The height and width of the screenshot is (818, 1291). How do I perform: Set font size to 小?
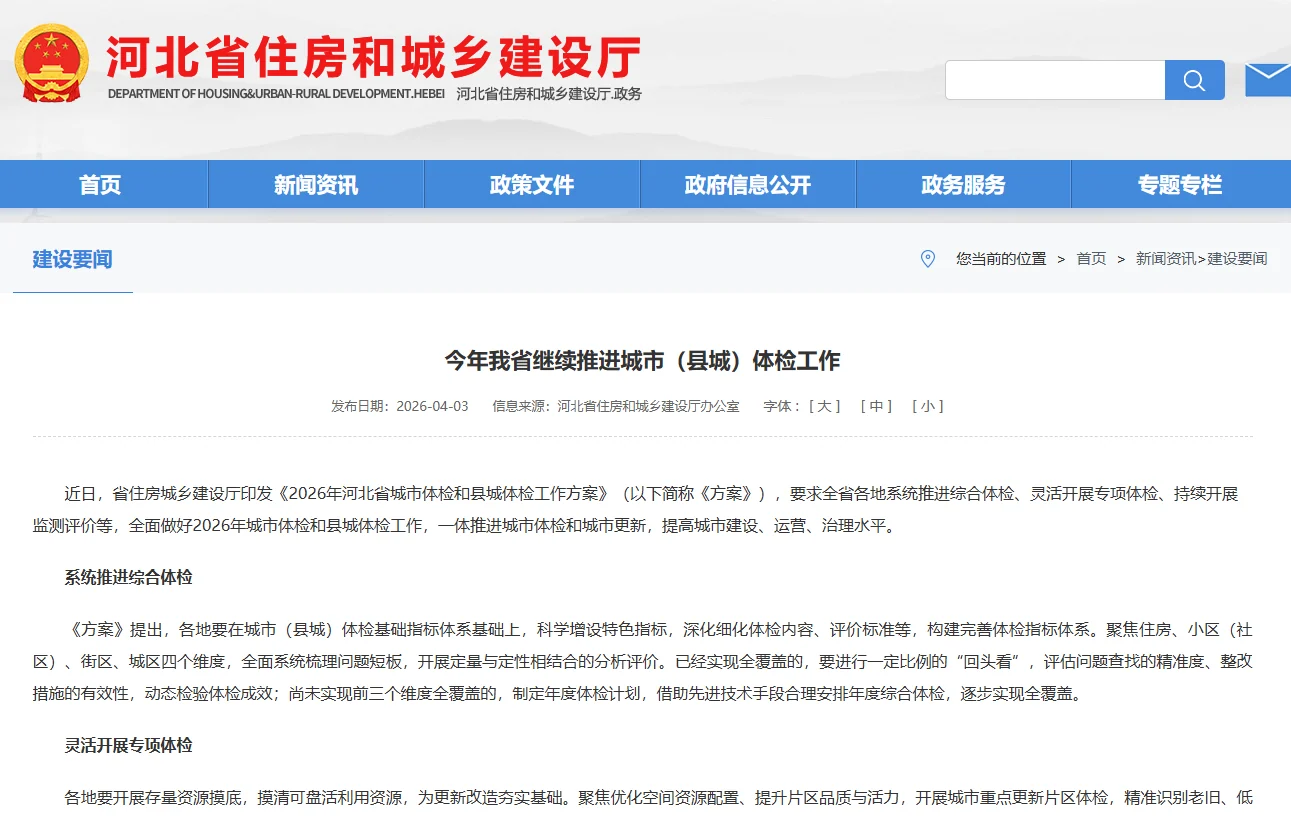(x=927, y=406)
